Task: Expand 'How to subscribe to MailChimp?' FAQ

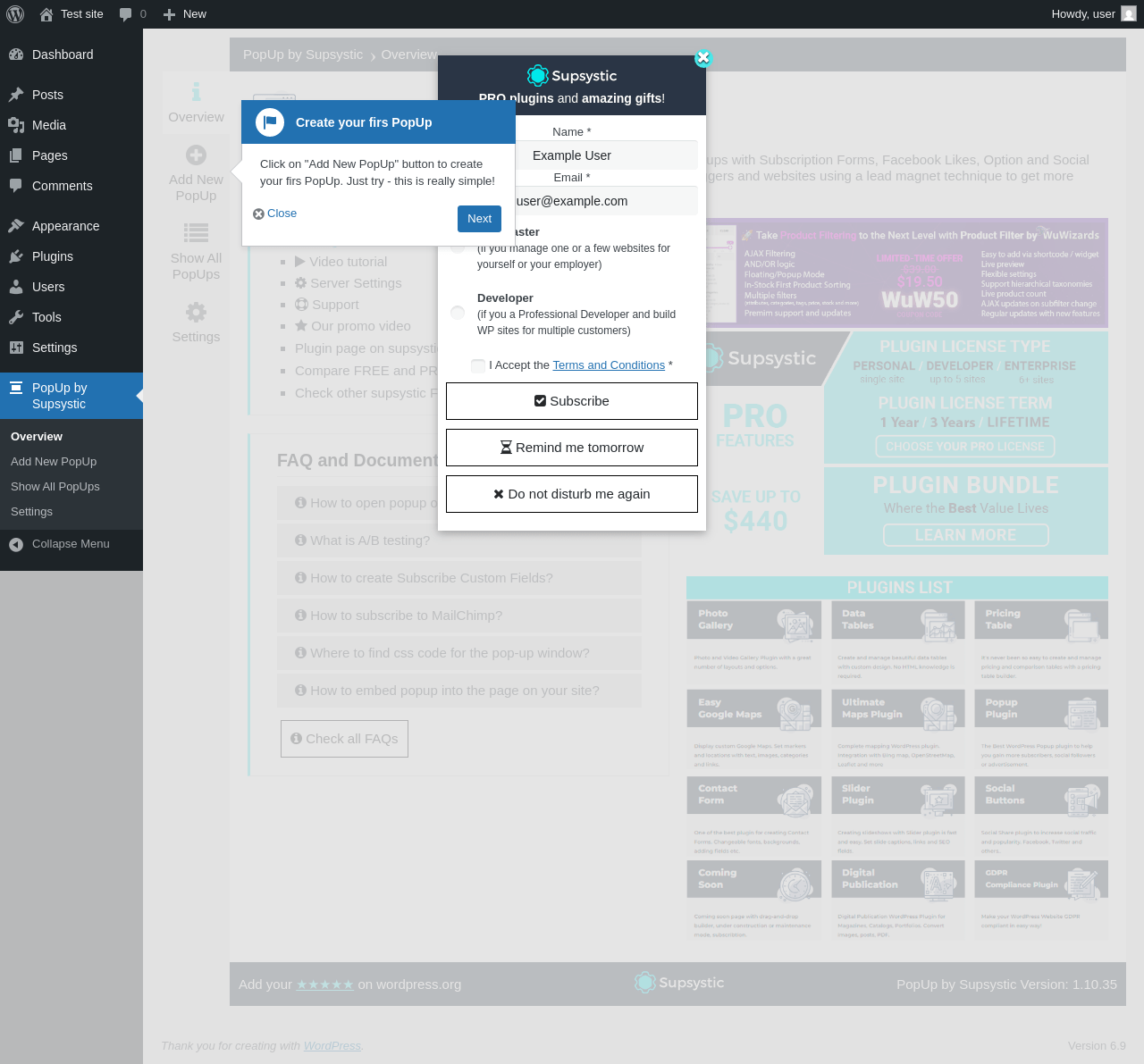Action: coord(459,616)
